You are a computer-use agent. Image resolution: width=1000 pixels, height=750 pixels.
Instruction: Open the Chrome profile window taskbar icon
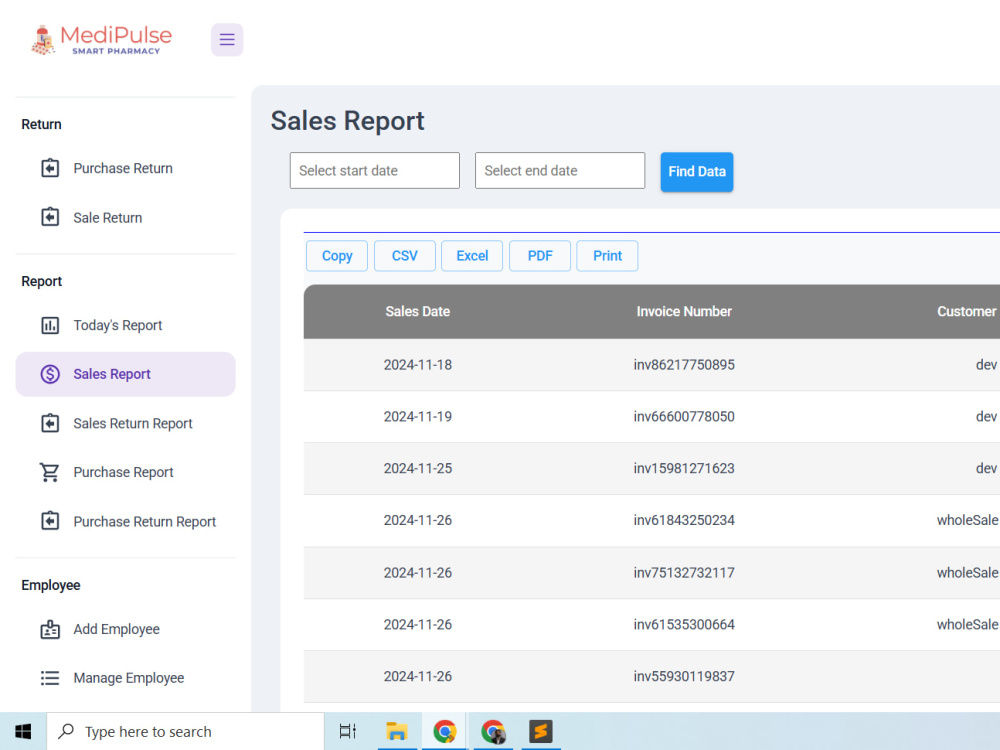493,732
